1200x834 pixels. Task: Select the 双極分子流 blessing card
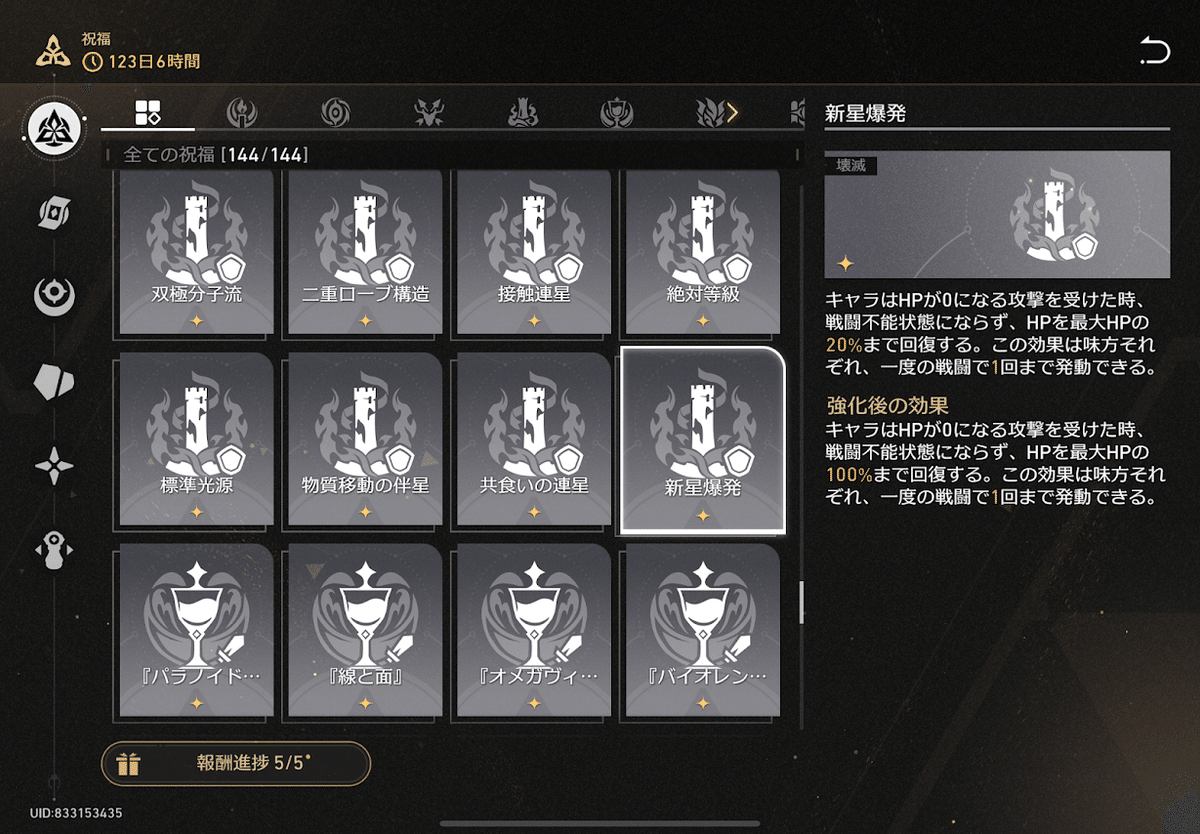click(x=196, y=252)
